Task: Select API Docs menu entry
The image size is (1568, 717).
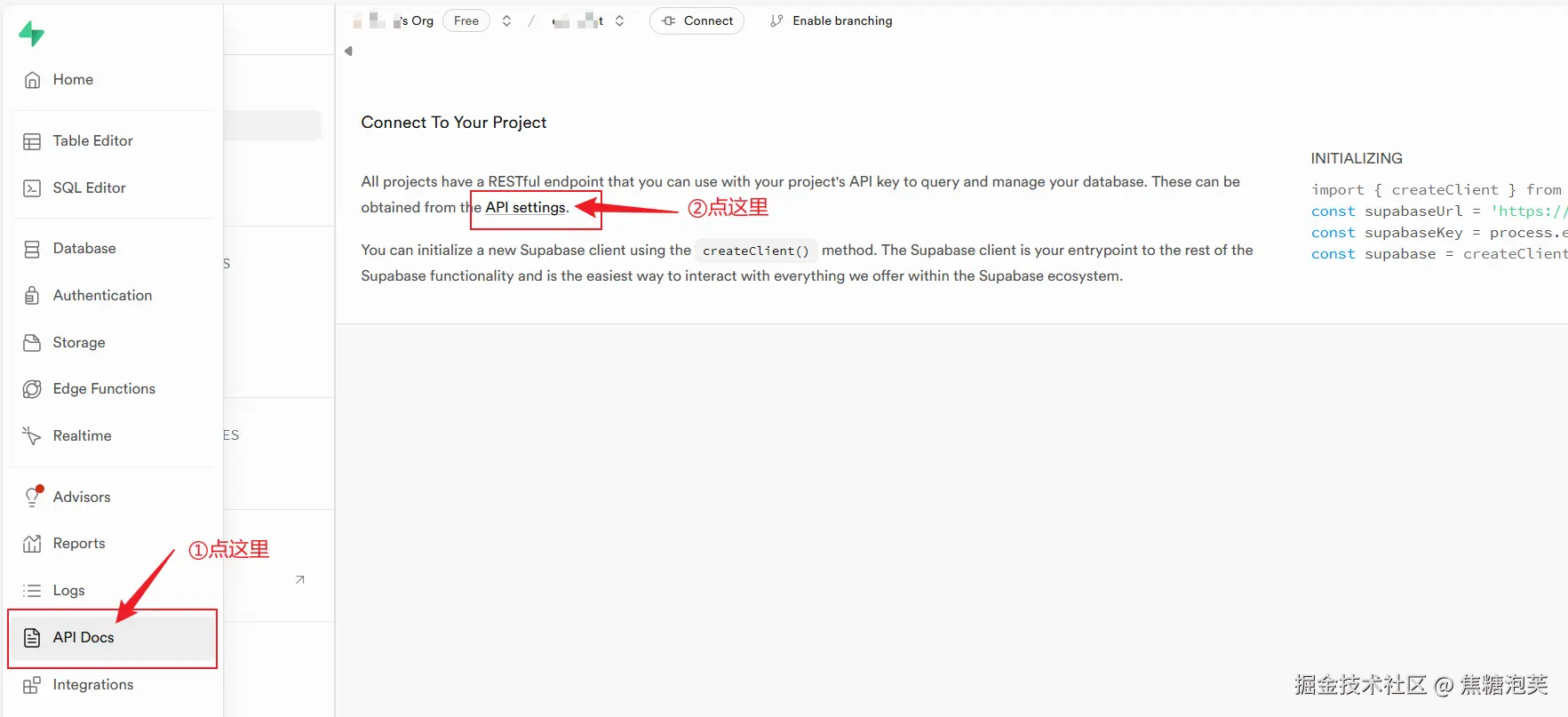Action: [x=112, y=638]
